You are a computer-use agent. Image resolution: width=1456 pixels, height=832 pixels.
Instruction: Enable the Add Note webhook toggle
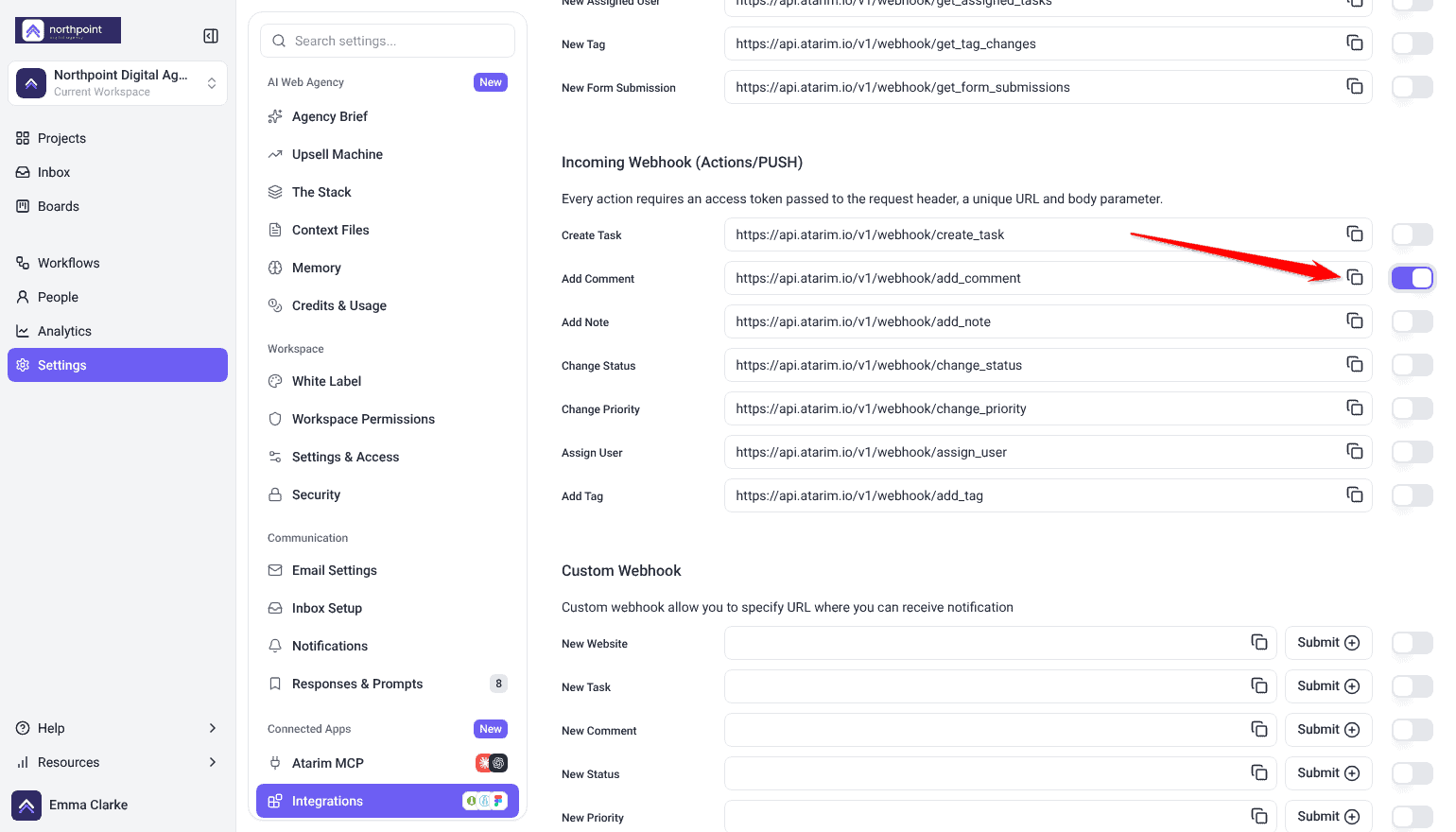(1413, 321)
